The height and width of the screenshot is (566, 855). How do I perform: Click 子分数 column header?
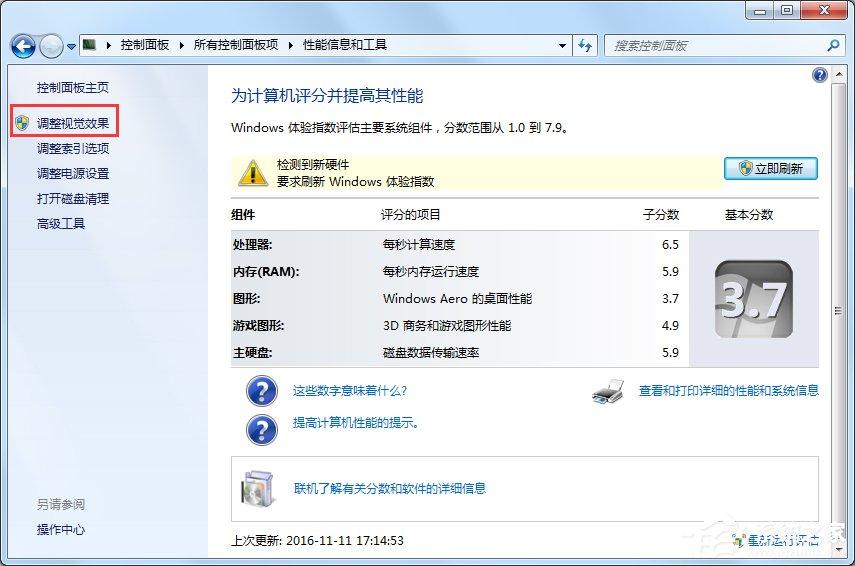pyautogui.click(x=661, y=215)
